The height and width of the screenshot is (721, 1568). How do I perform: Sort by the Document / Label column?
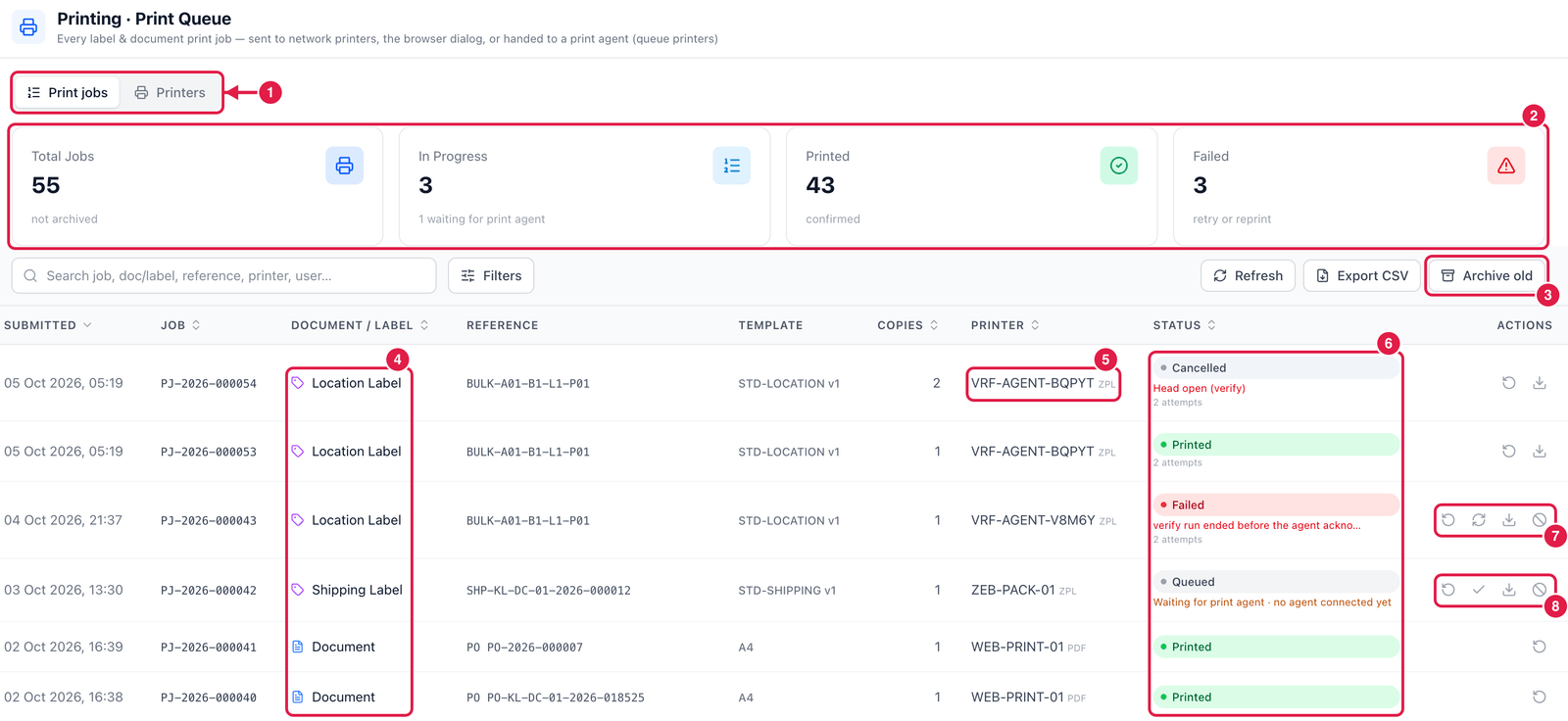(360, 325)
